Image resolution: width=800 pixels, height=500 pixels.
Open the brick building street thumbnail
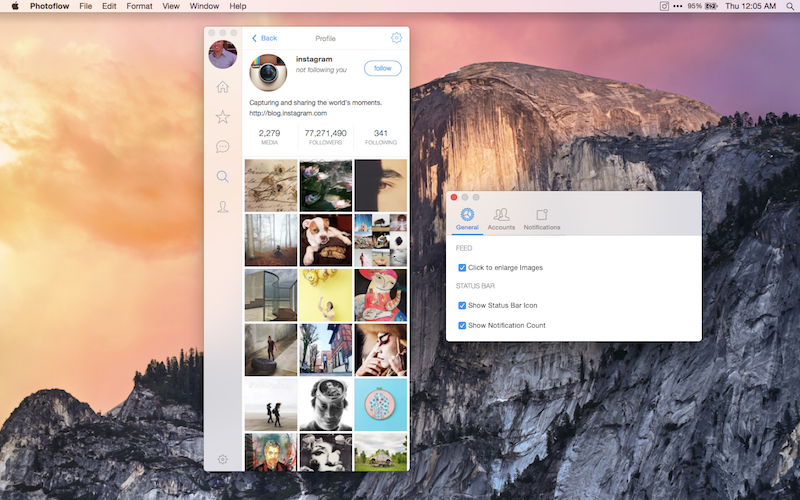pos(326,350)
